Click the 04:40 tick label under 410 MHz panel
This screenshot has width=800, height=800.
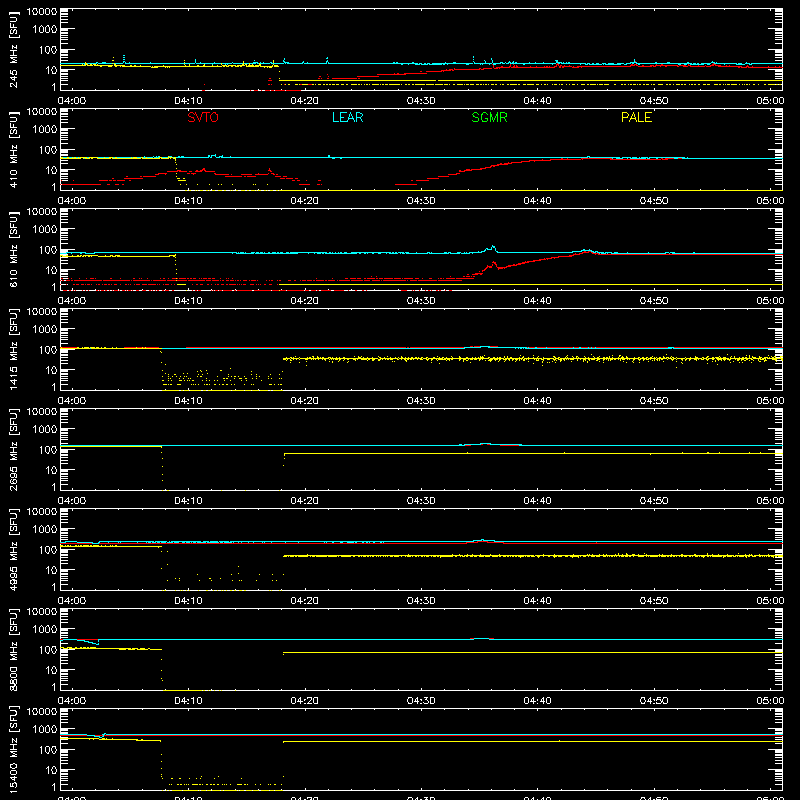coord(537,201)
